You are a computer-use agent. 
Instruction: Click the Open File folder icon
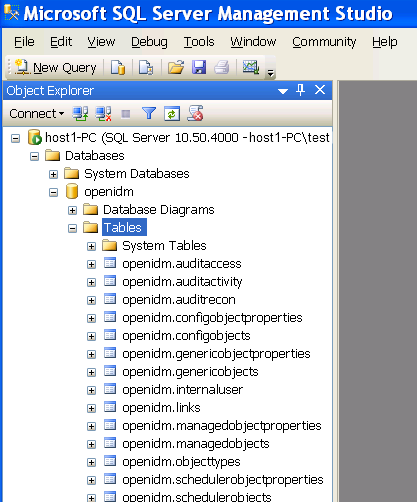[x=176, y=67]
